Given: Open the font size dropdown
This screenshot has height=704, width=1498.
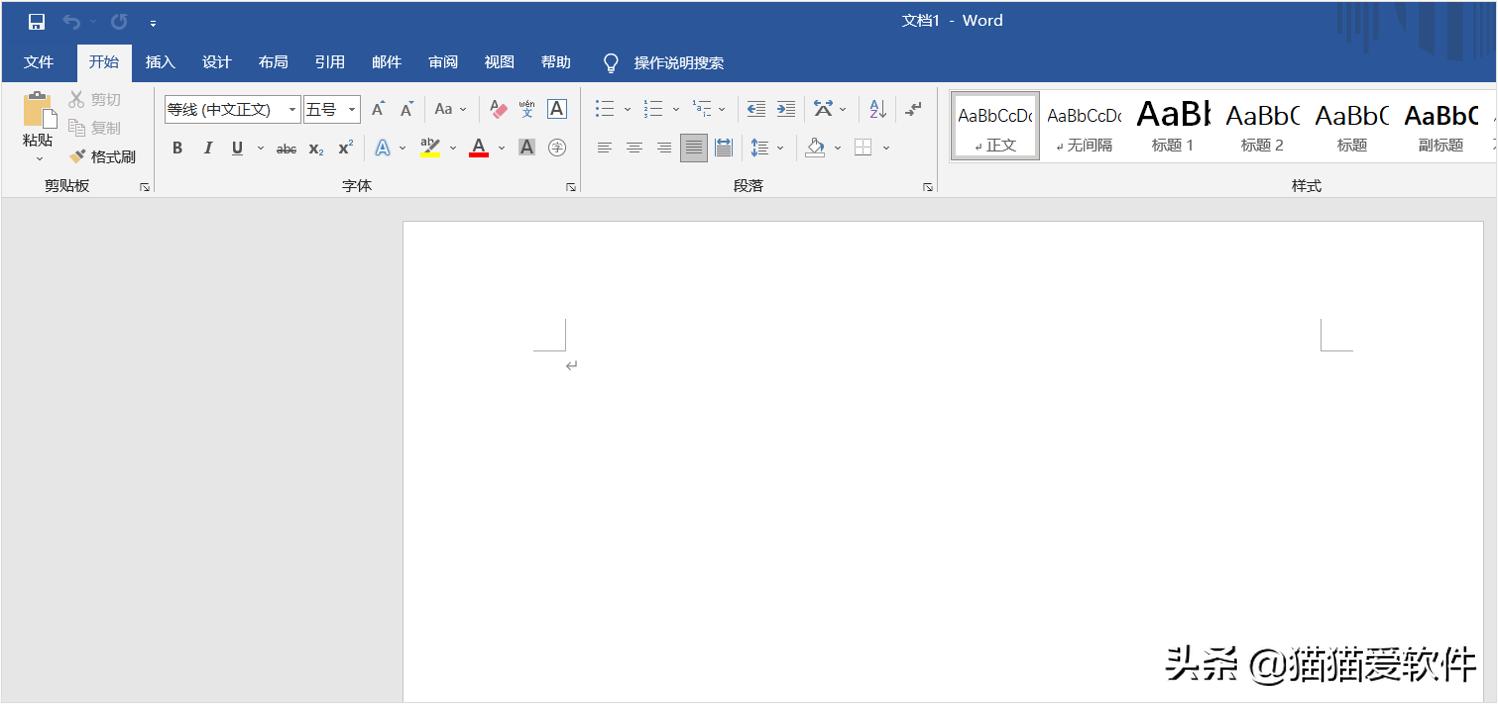Looking at the screenshot, I should click(351, 108).
